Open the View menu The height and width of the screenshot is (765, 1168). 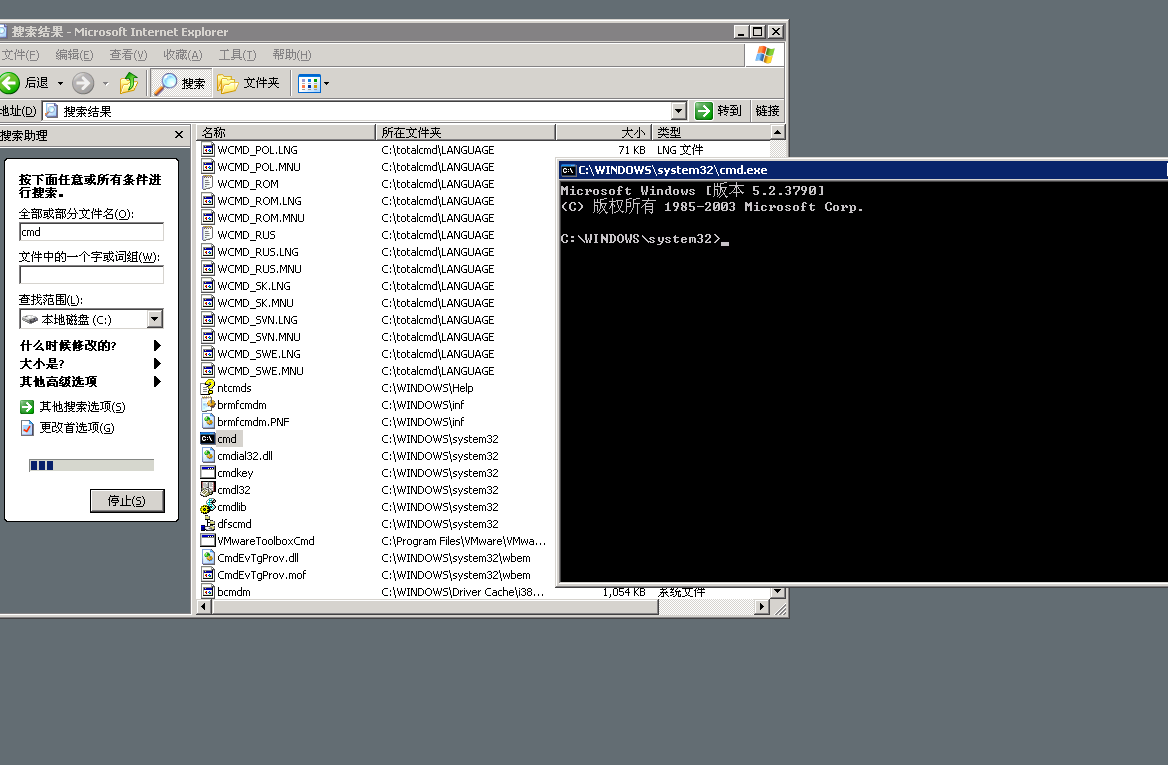128,55
